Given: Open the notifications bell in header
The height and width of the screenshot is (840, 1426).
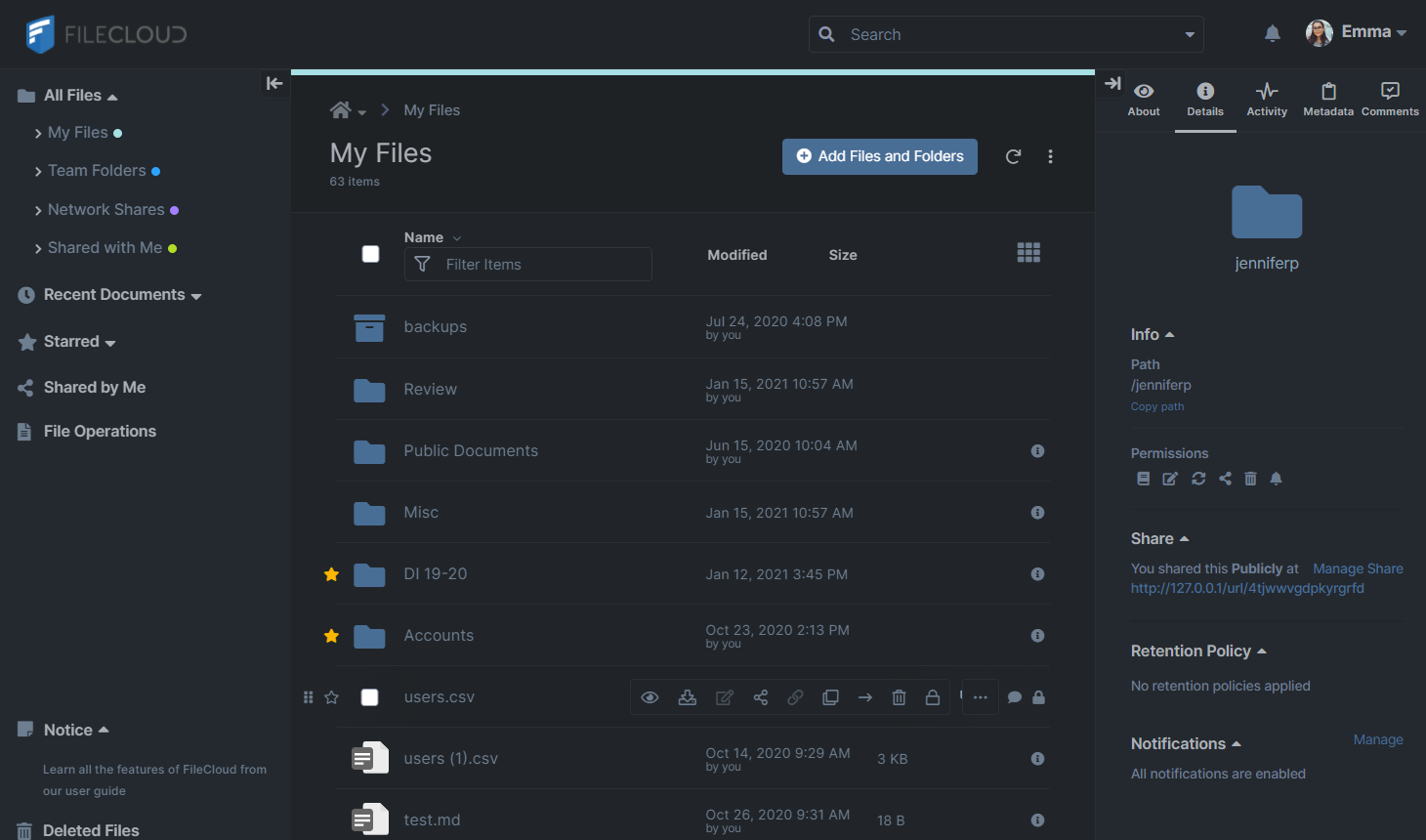Looking at the screenshot, I should 1272,34.
